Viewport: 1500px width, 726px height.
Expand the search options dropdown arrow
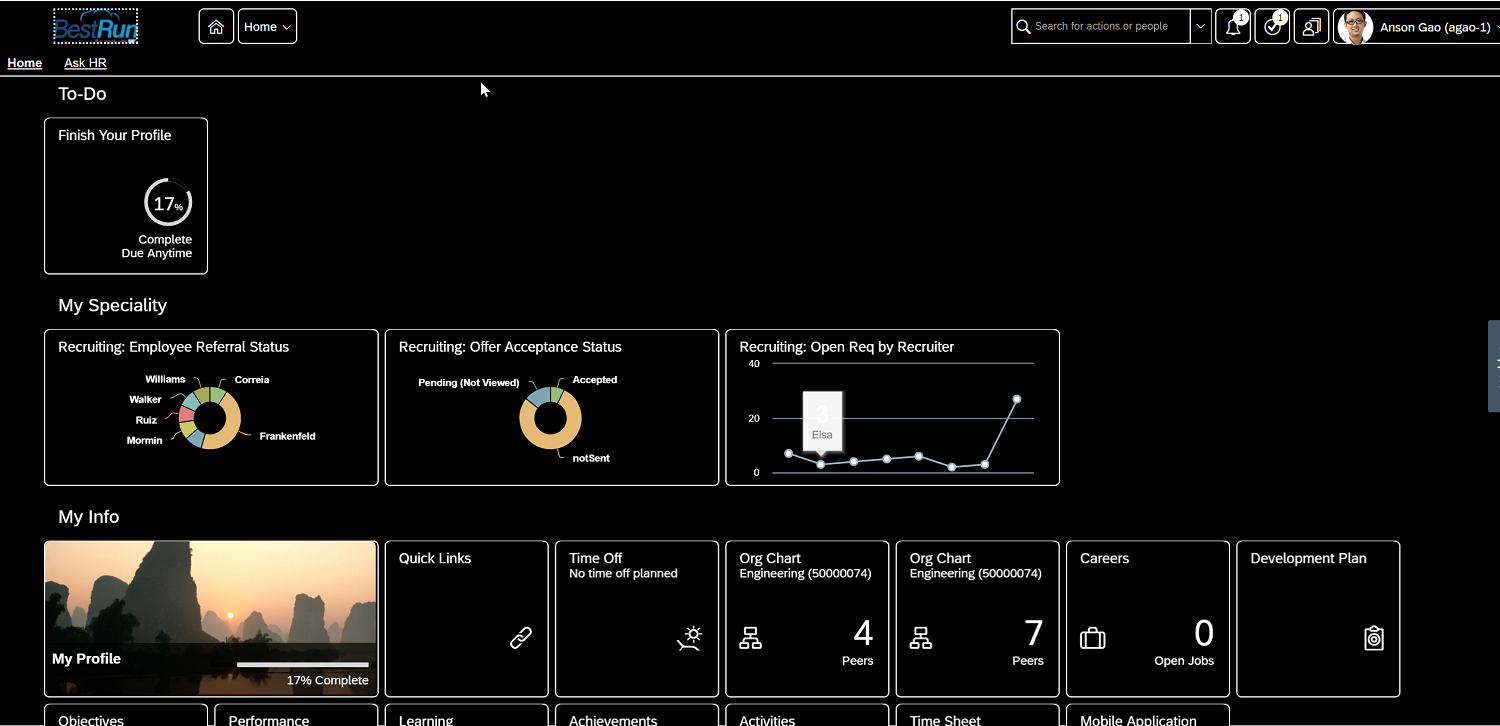[1201, 27]
